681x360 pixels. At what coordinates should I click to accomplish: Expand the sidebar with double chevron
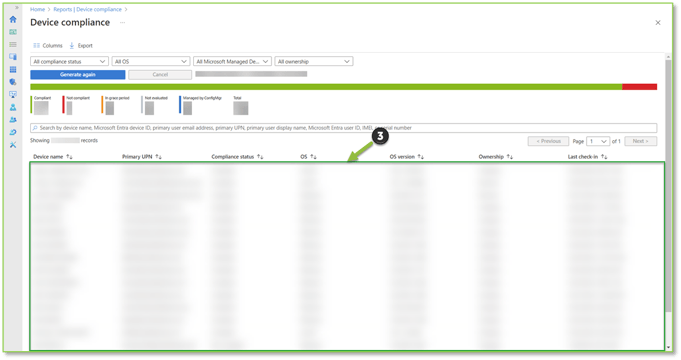tap(17, 8)
